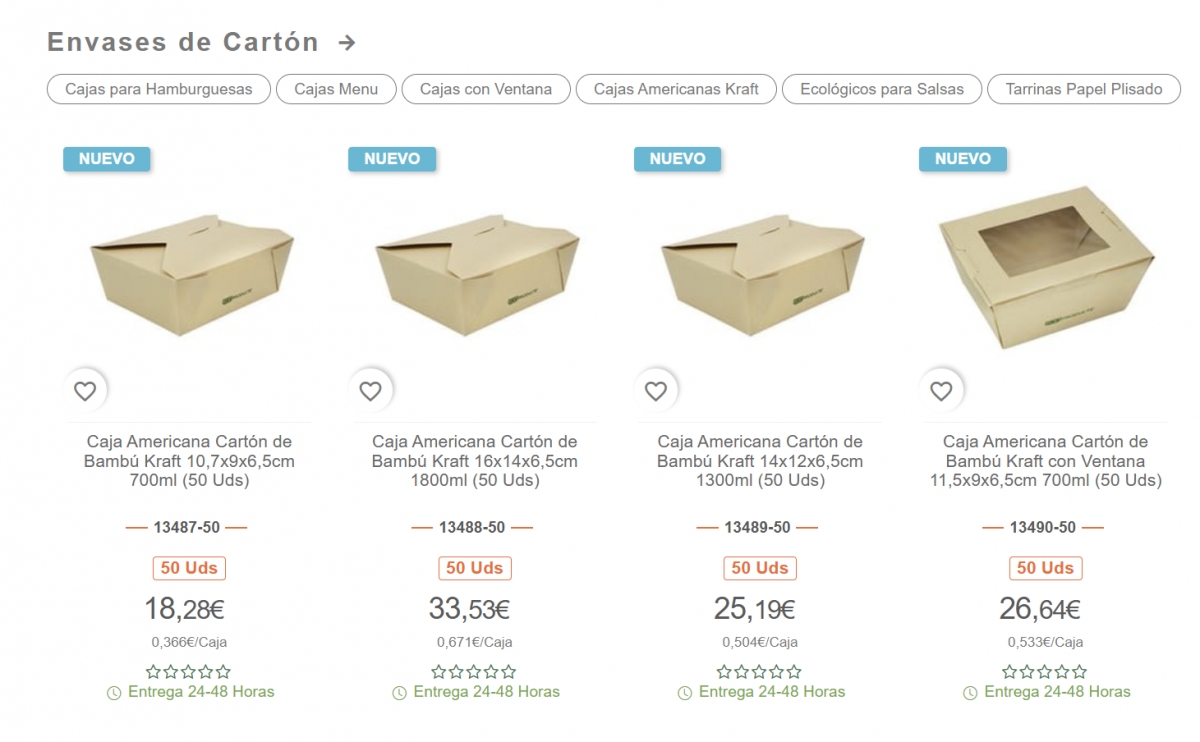Open the Caja Americana 1800ml product title
The width and height of the screenshot is (1200, 742).
point(475,460)
